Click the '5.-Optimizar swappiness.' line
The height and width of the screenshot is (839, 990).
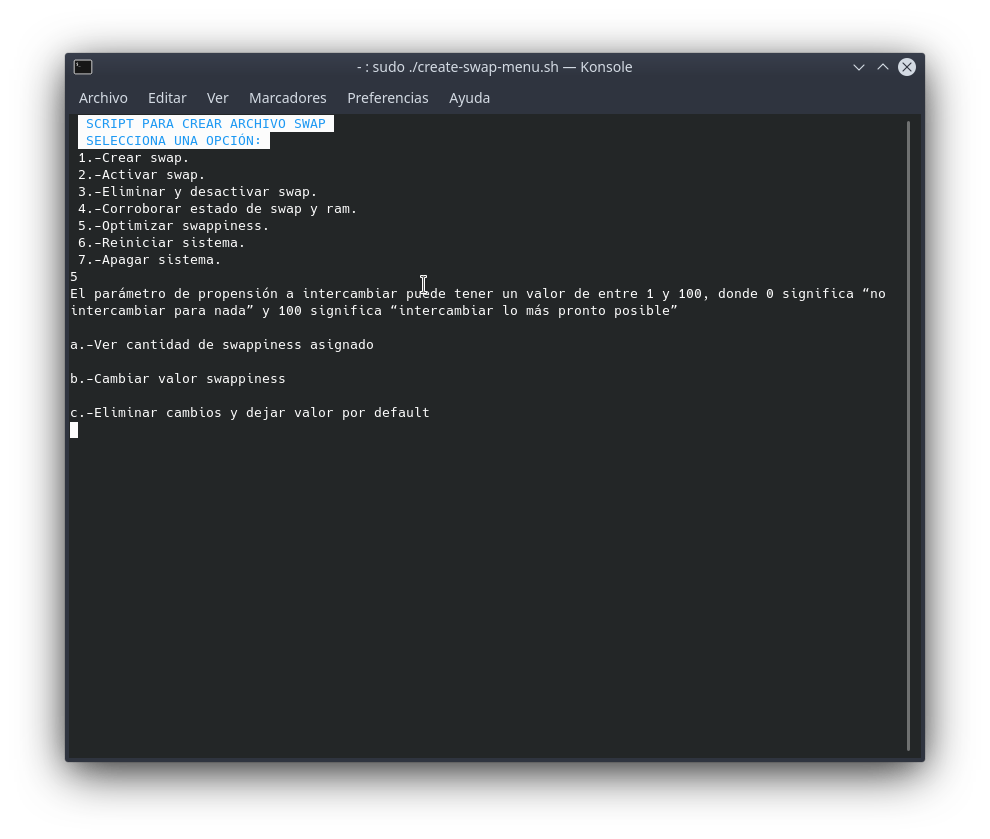pyautogui.click(x=173, y=226)
